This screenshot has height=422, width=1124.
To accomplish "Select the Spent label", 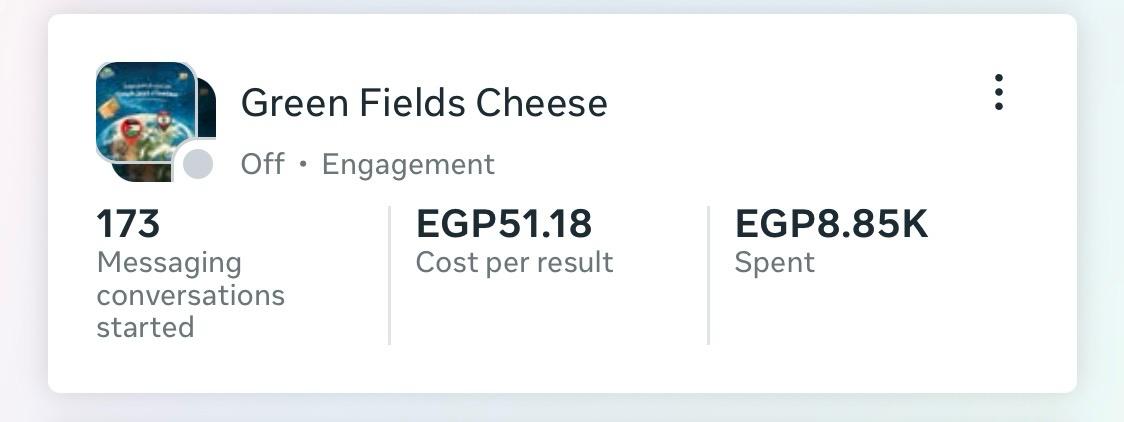I will point(775,263).
